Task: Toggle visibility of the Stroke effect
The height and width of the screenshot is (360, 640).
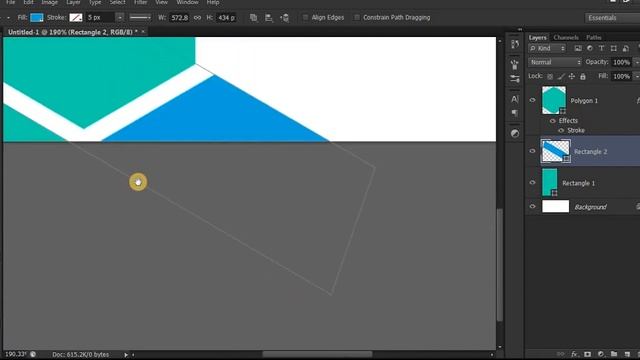Action: 561,131
